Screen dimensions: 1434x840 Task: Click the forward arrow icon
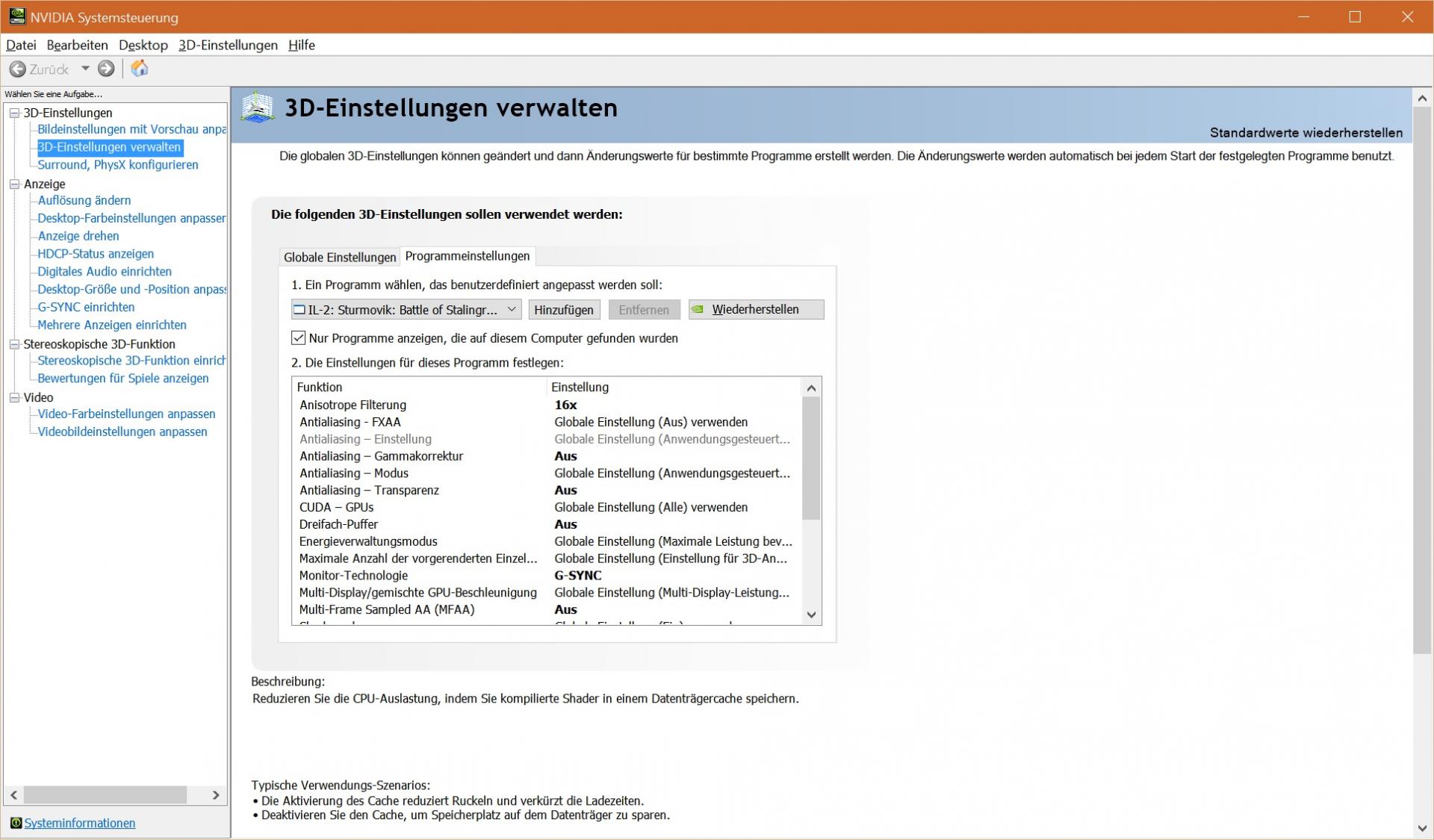(x=107, y=69)
